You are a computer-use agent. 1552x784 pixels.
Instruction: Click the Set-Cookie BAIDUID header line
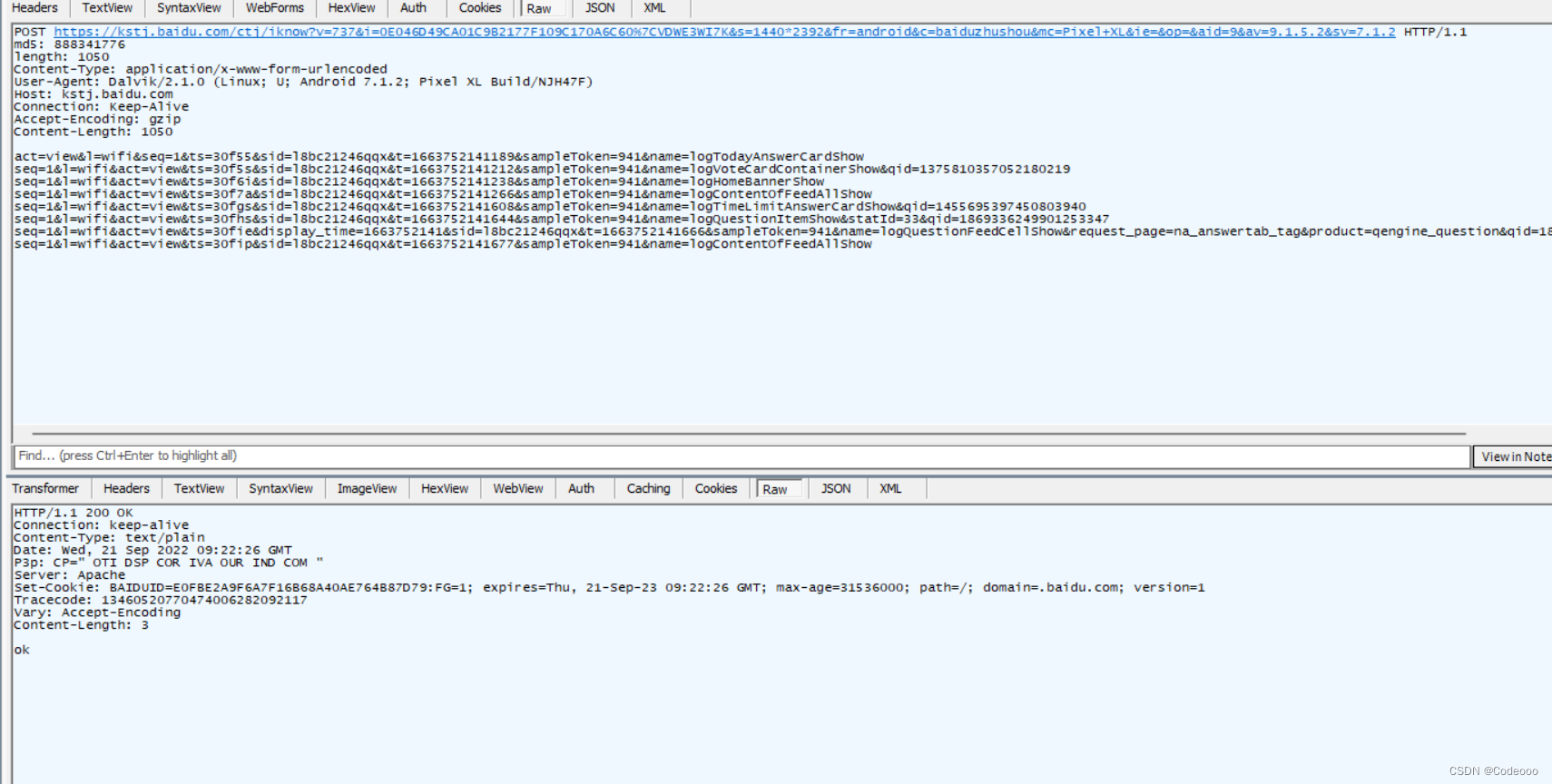pos(610,588)
